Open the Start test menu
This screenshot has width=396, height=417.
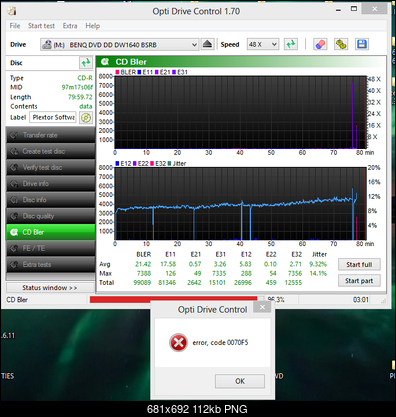click(41, 26)
